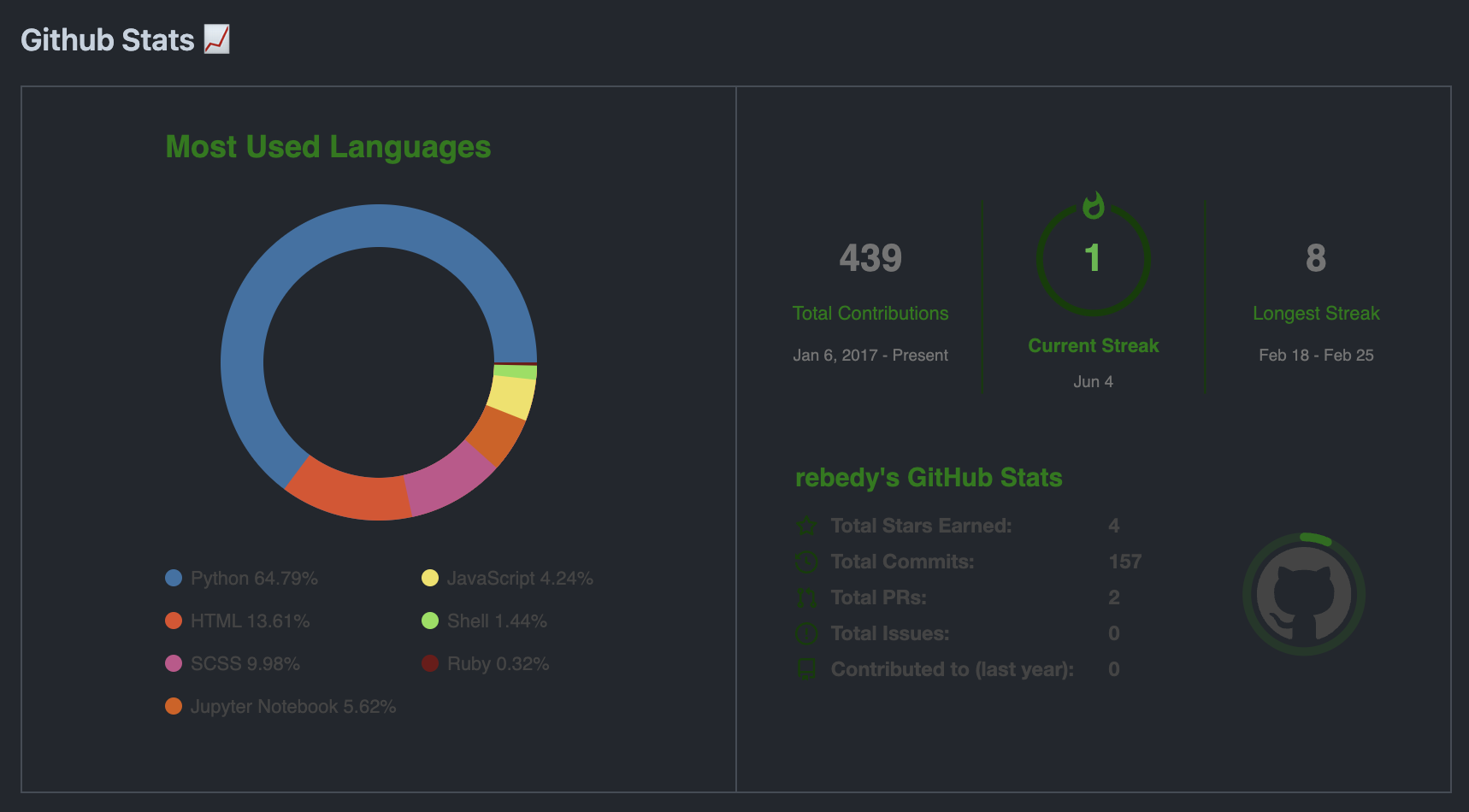Click the 'Jun 4' streak date
Screen dimensions: 1469x812
coord(1094,382)
